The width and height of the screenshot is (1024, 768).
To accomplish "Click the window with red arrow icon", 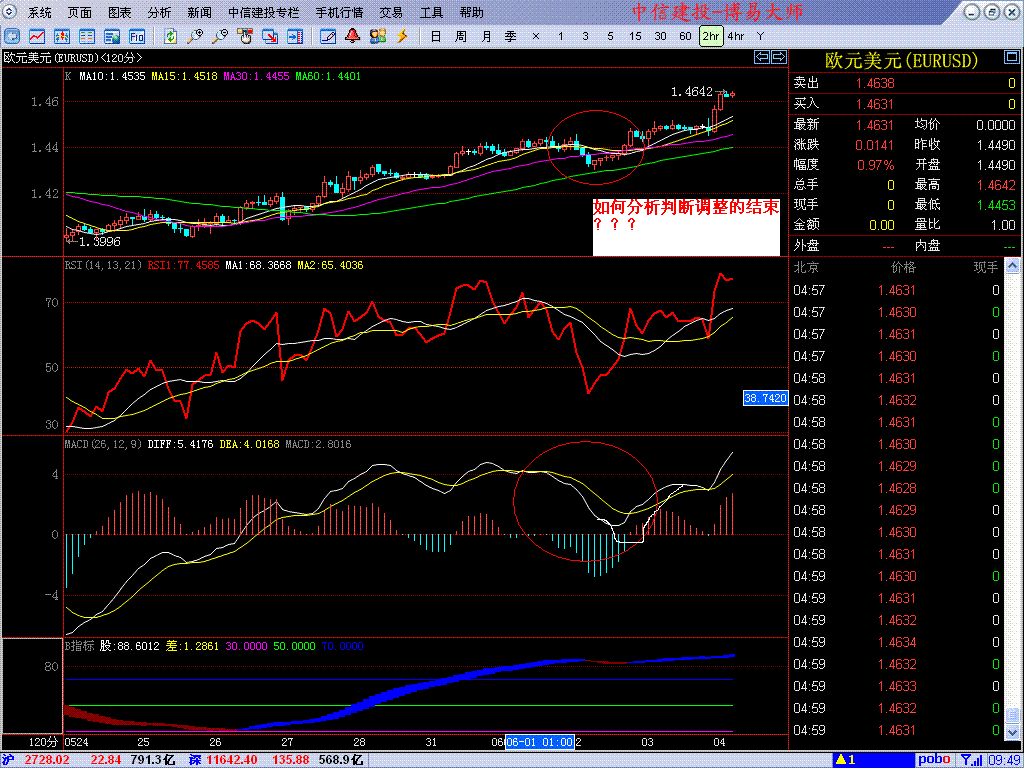I will (x=270, y=36).
